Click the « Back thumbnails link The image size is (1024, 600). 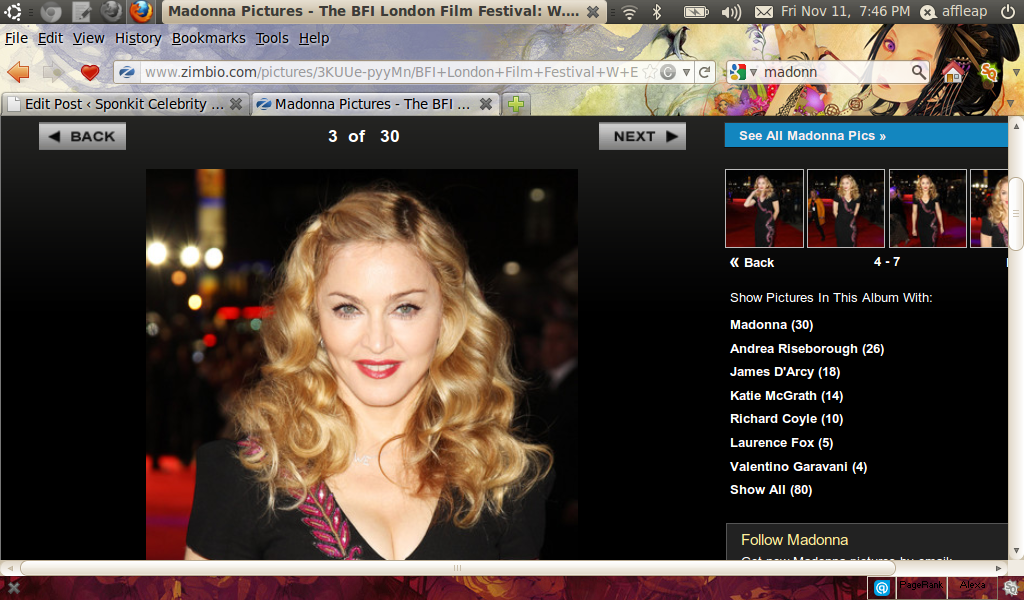(752, 262)
